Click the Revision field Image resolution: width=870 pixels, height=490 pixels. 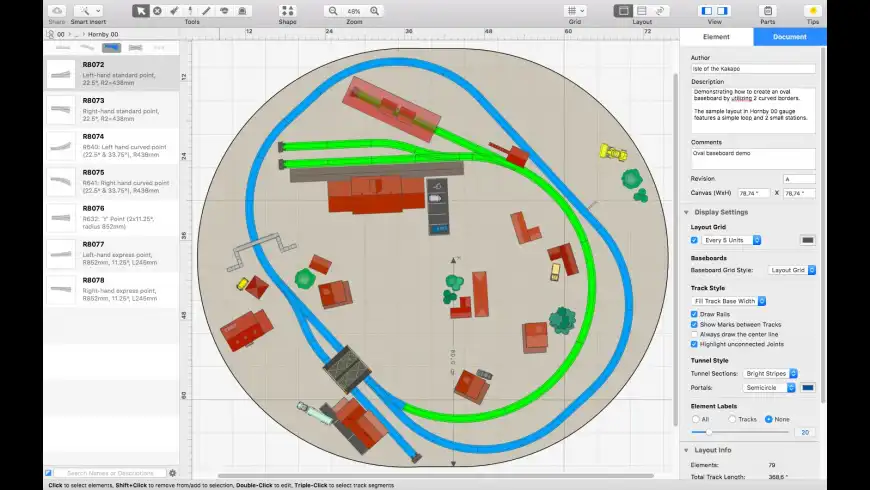[799, 179]
